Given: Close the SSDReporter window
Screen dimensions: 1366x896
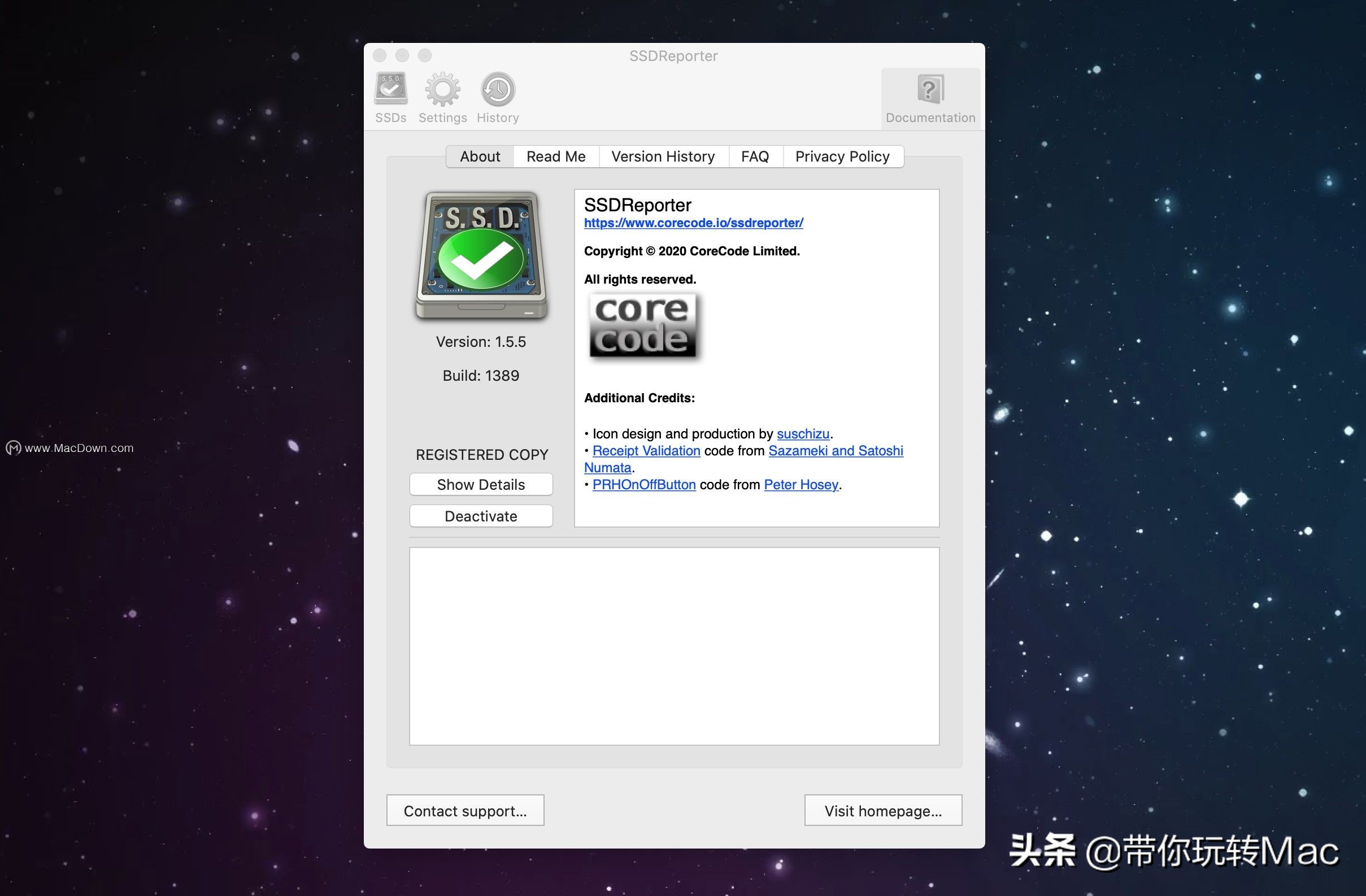Looking at the screenshot, I should [x=380, y=55].
